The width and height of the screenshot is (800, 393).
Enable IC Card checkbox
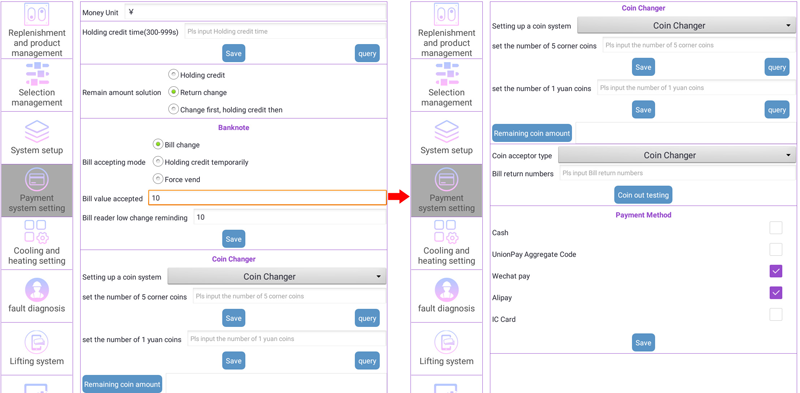[x=776, y=314]
